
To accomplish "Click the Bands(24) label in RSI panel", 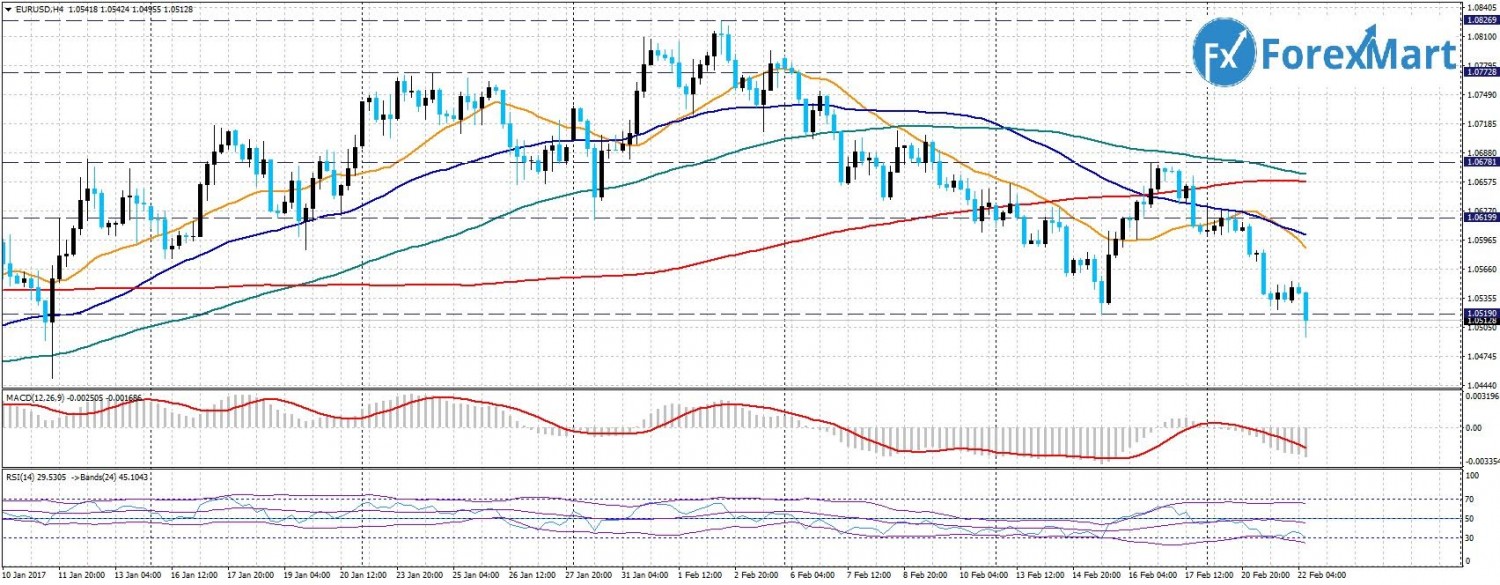I will point(100,479).
